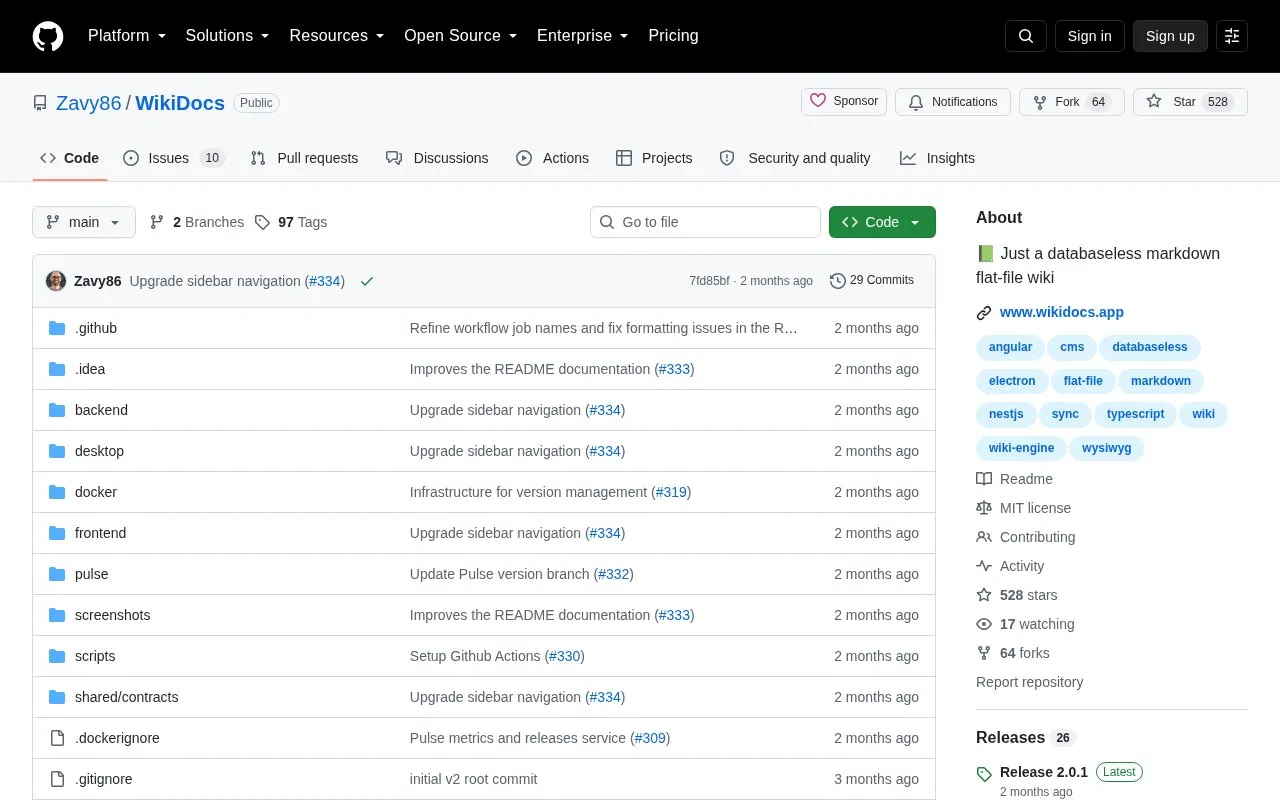The width and height of the screenshot is (1280, 800).
Task: Open the Readme link in About
Action: tap(1014, 479)
